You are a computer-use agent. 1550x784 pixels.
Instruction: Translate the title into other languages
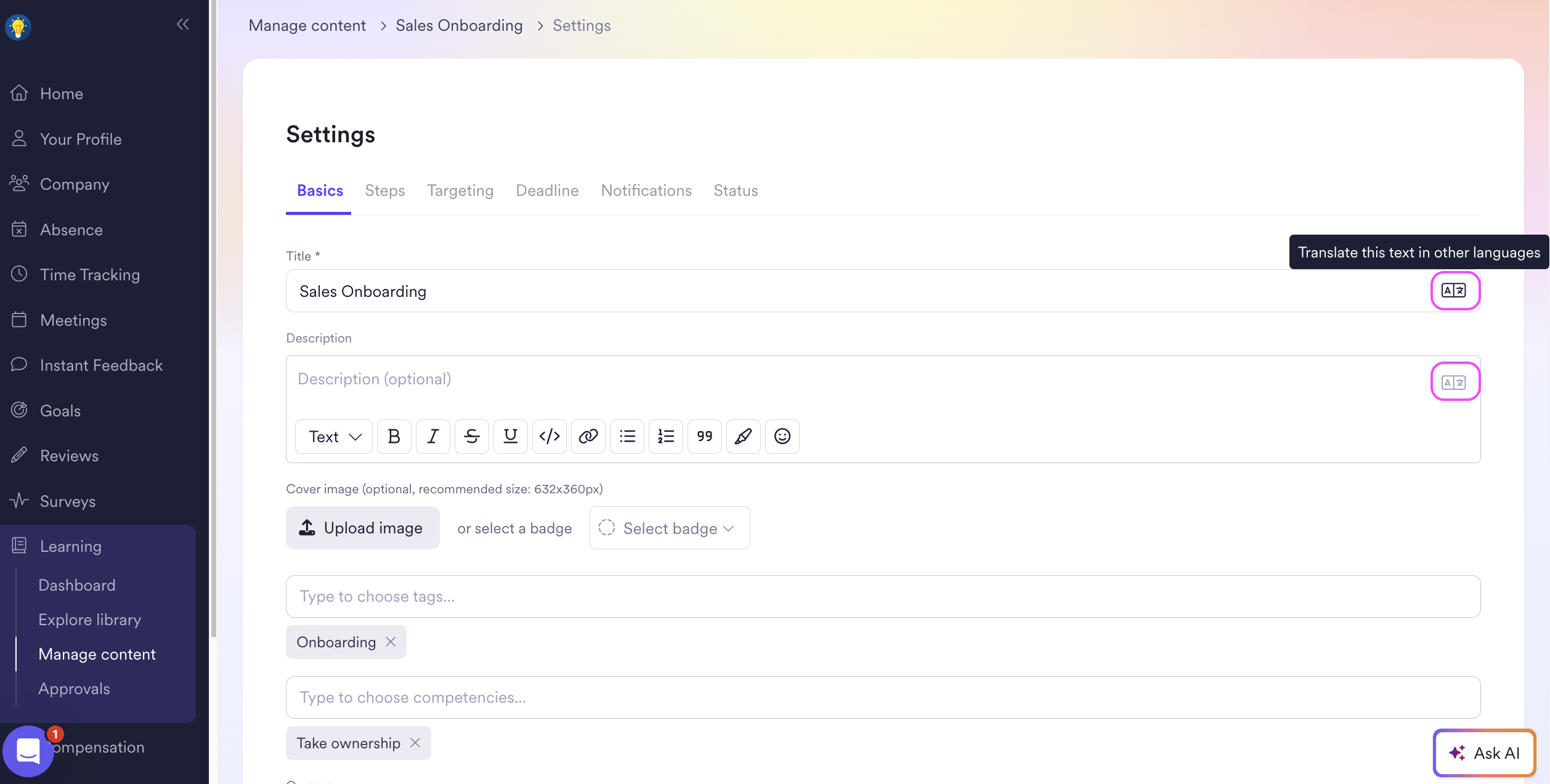click(x=1455, y=291)
